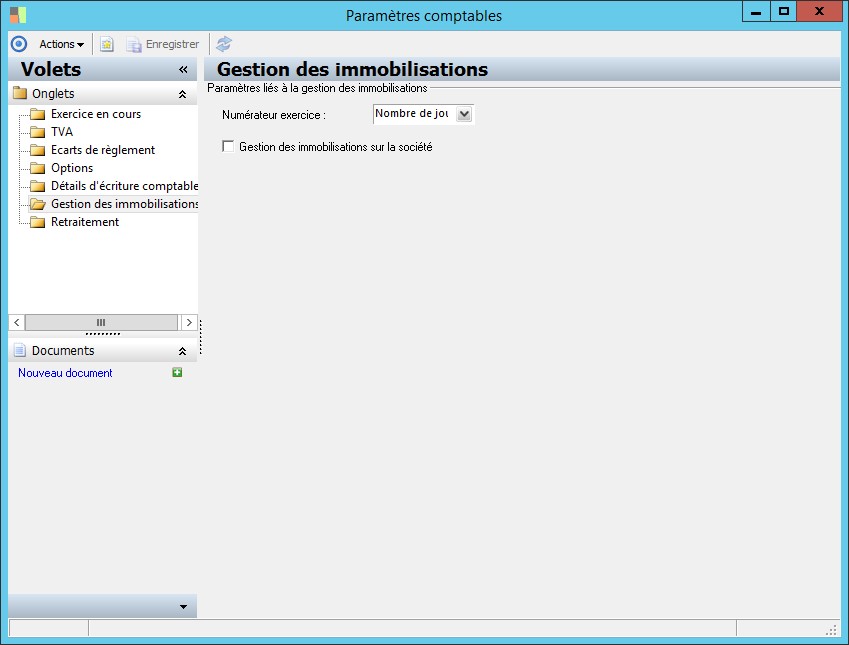Click the Retraitement folder icon
849x645 pixels.
(37, 222)
